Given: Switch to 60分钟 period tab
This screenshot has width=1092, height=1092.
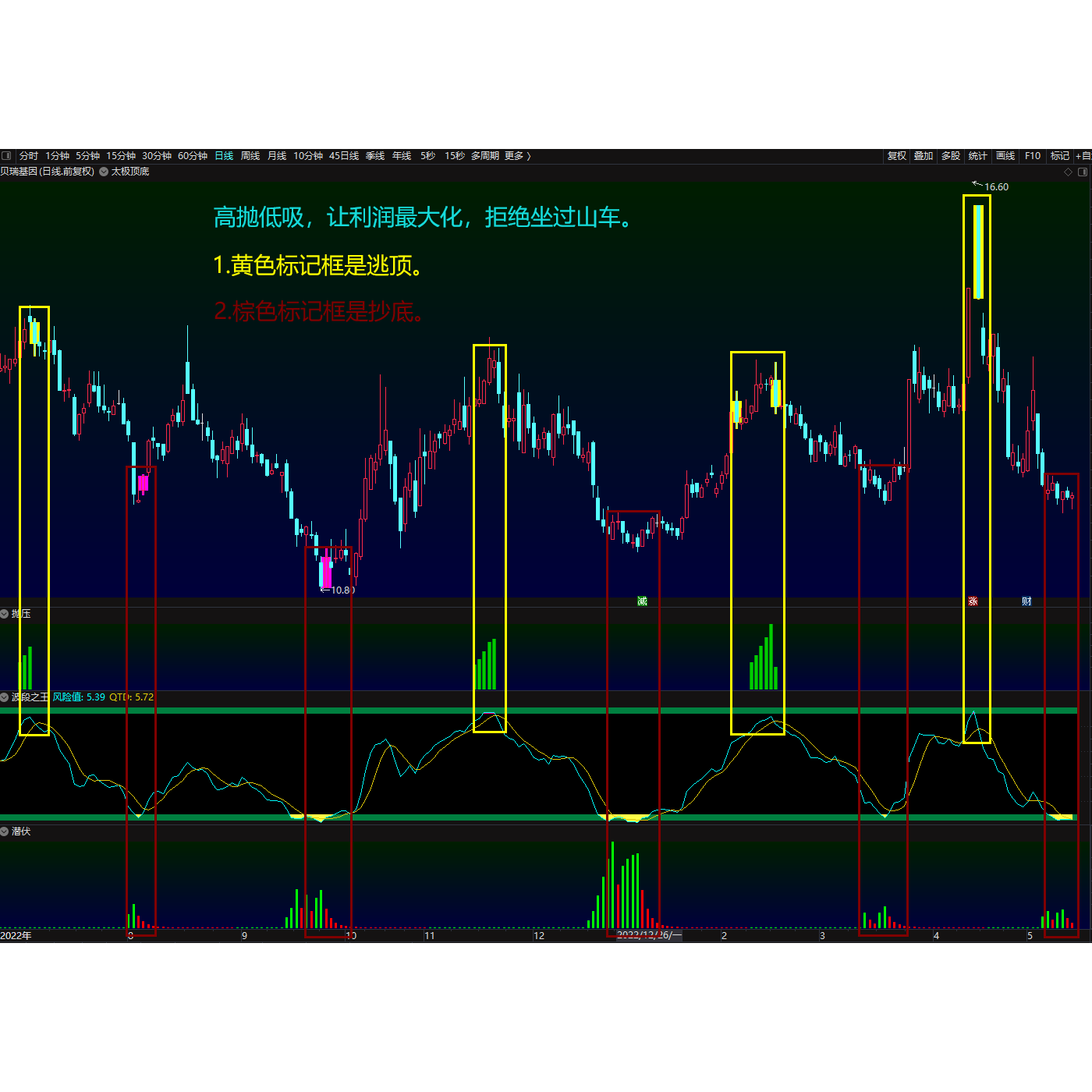Looking at the screenshot, I should [193, 156].
